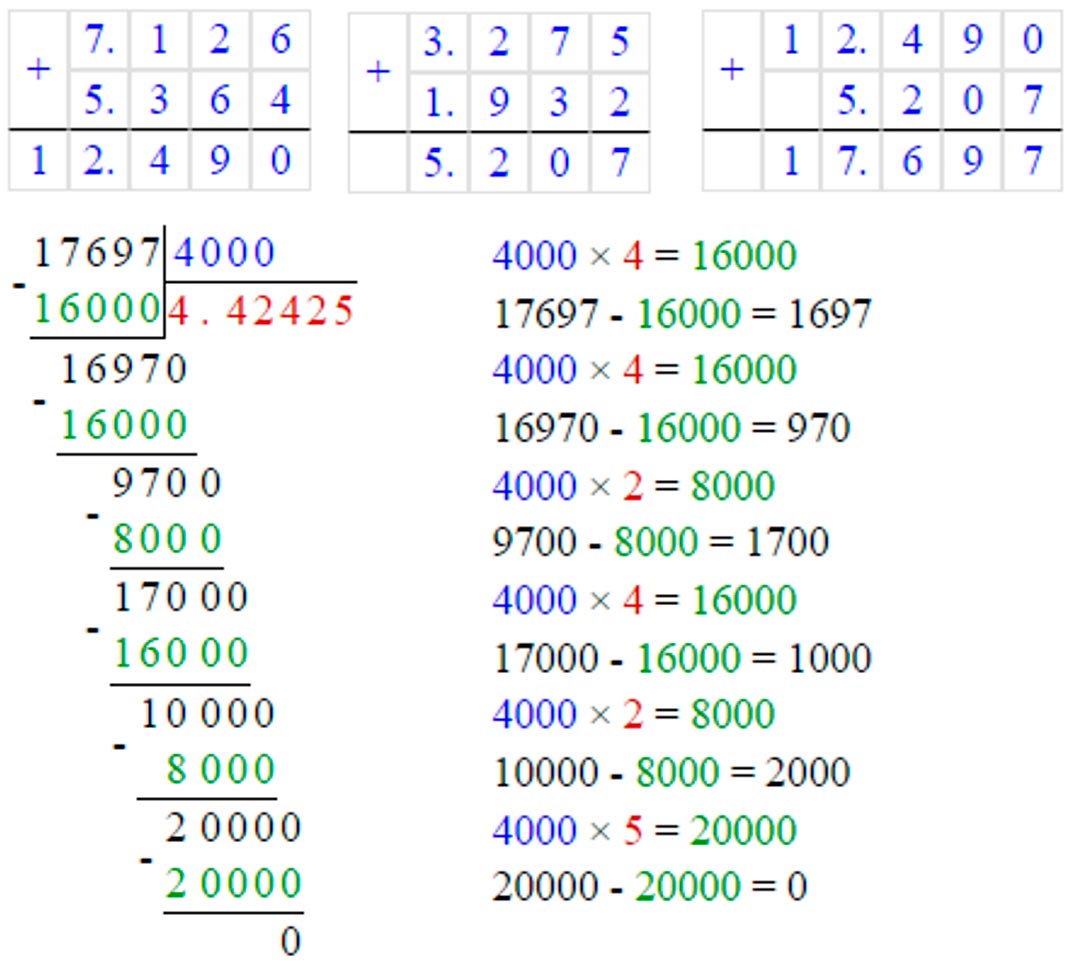Screen dimensions: 1069x968
Task: Click the 7. cell in the first addition table
Action: 98,41
